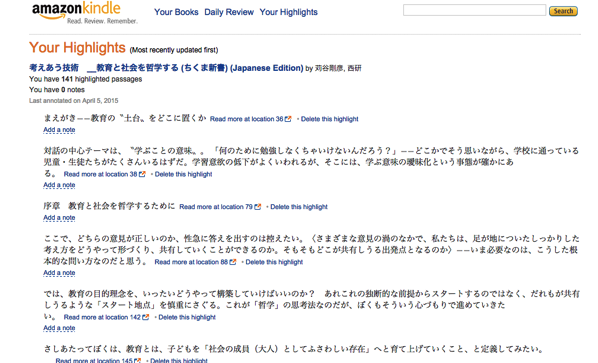The image size is (598, 363).
Task: Click the 'Read. Review. Remember.' tagline
Action: [x=102, y=21]
